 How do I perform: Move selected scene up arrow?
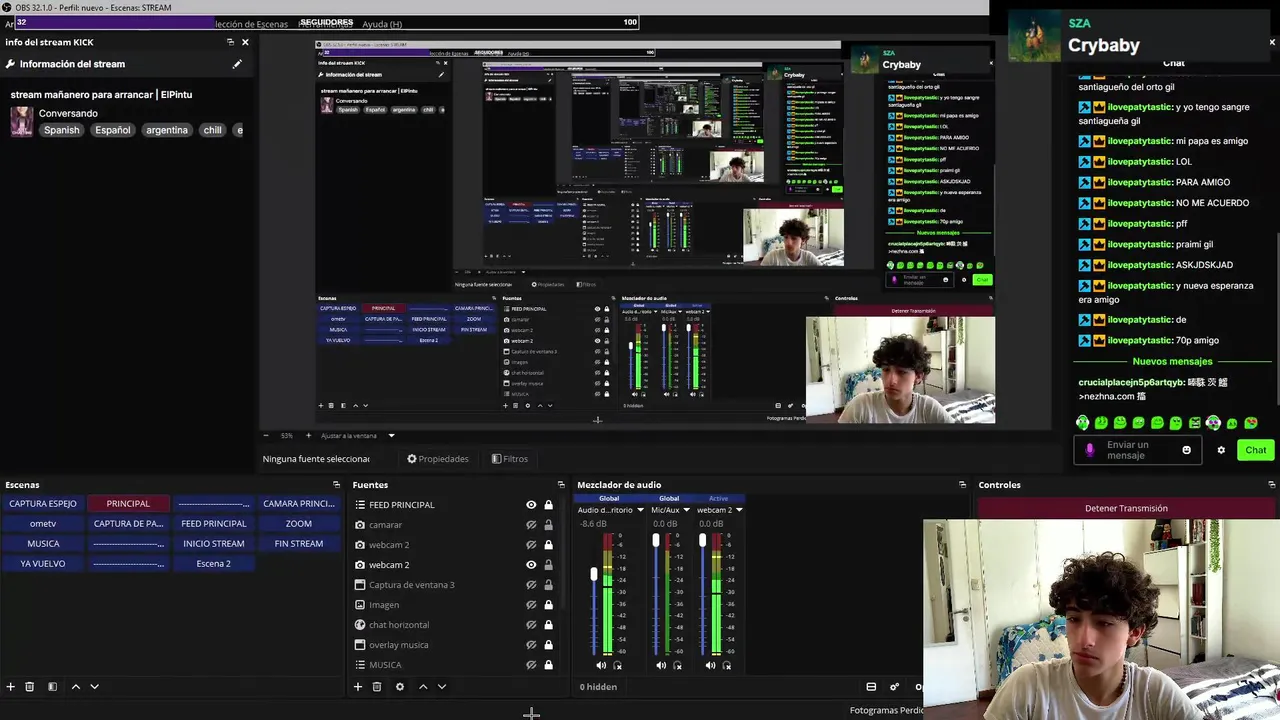point(75,687)
